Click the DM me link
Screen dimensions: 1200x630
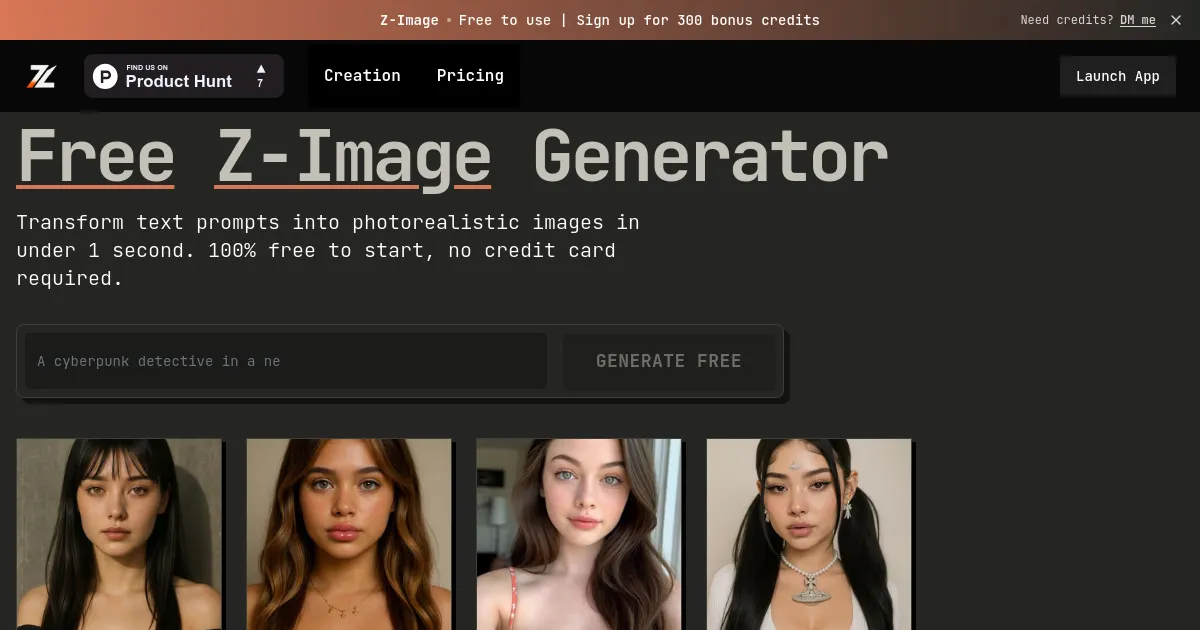[1138, 19]
